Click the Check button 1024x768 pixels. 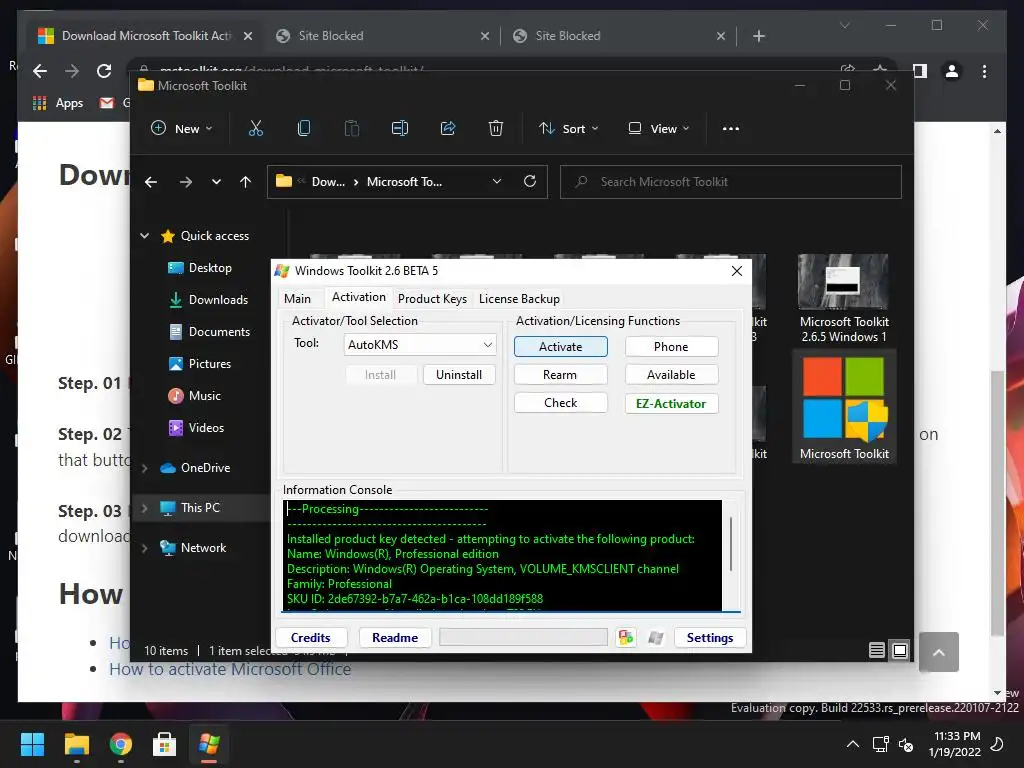(x=560, y=403)
